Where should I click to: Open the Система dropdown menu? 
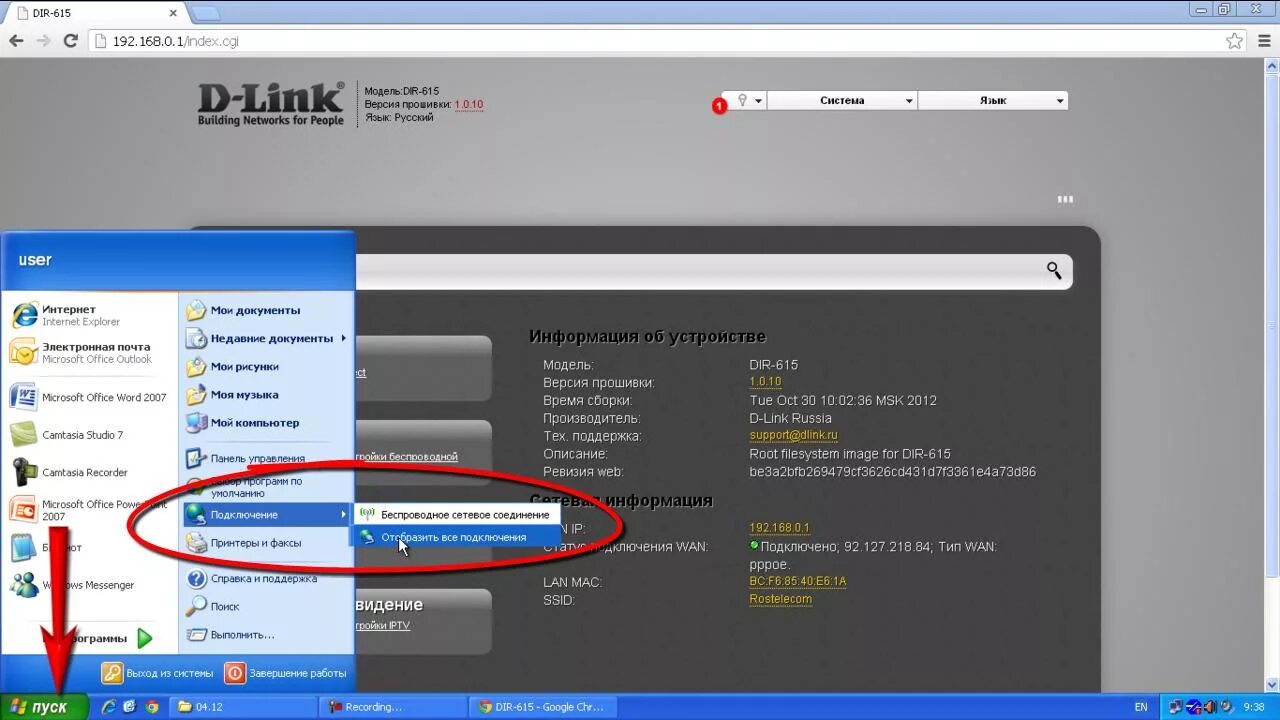(842, 100)
